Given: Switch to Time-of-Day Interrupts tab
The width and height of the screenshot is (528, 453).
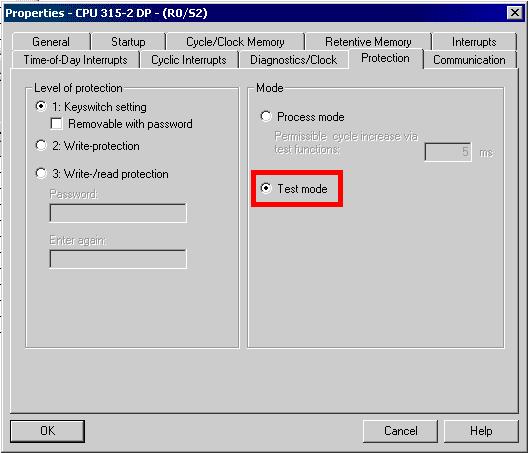Looking at the screenshot, I should pyautogui.click(x=75, y=60).
